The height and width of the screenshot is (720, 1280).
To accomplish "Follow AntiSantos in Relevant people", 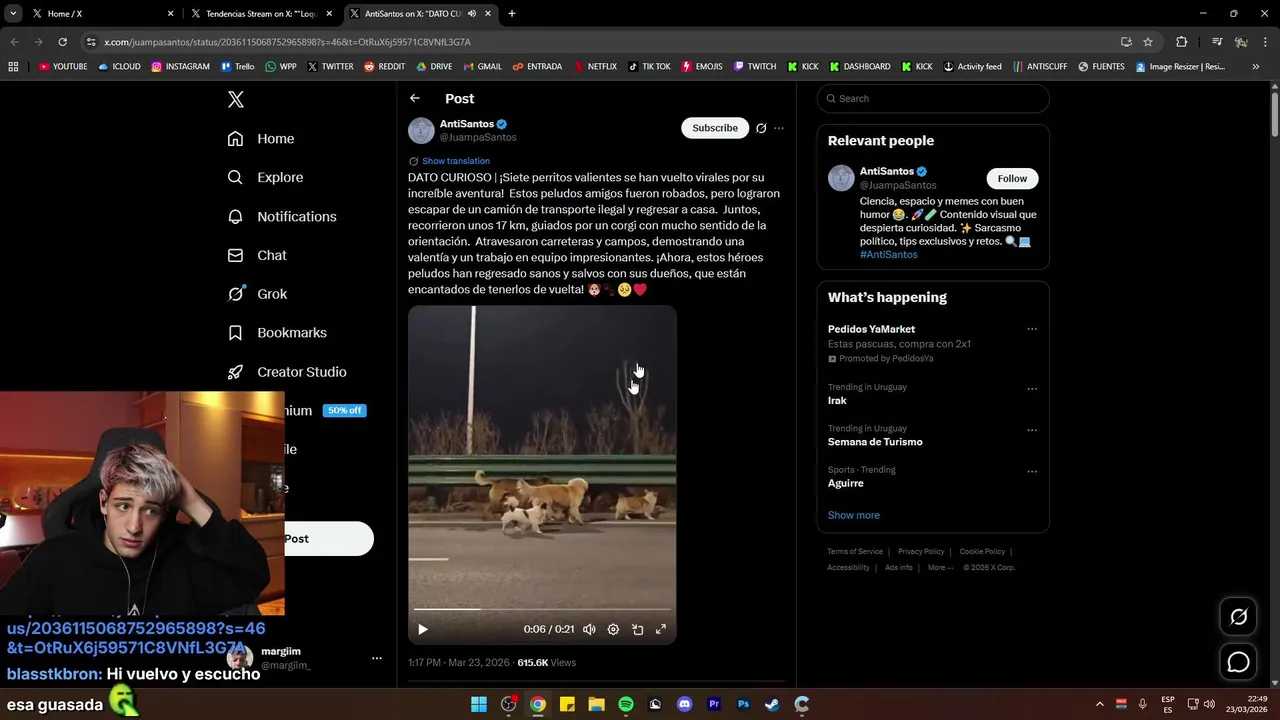I will (1012, 178).
